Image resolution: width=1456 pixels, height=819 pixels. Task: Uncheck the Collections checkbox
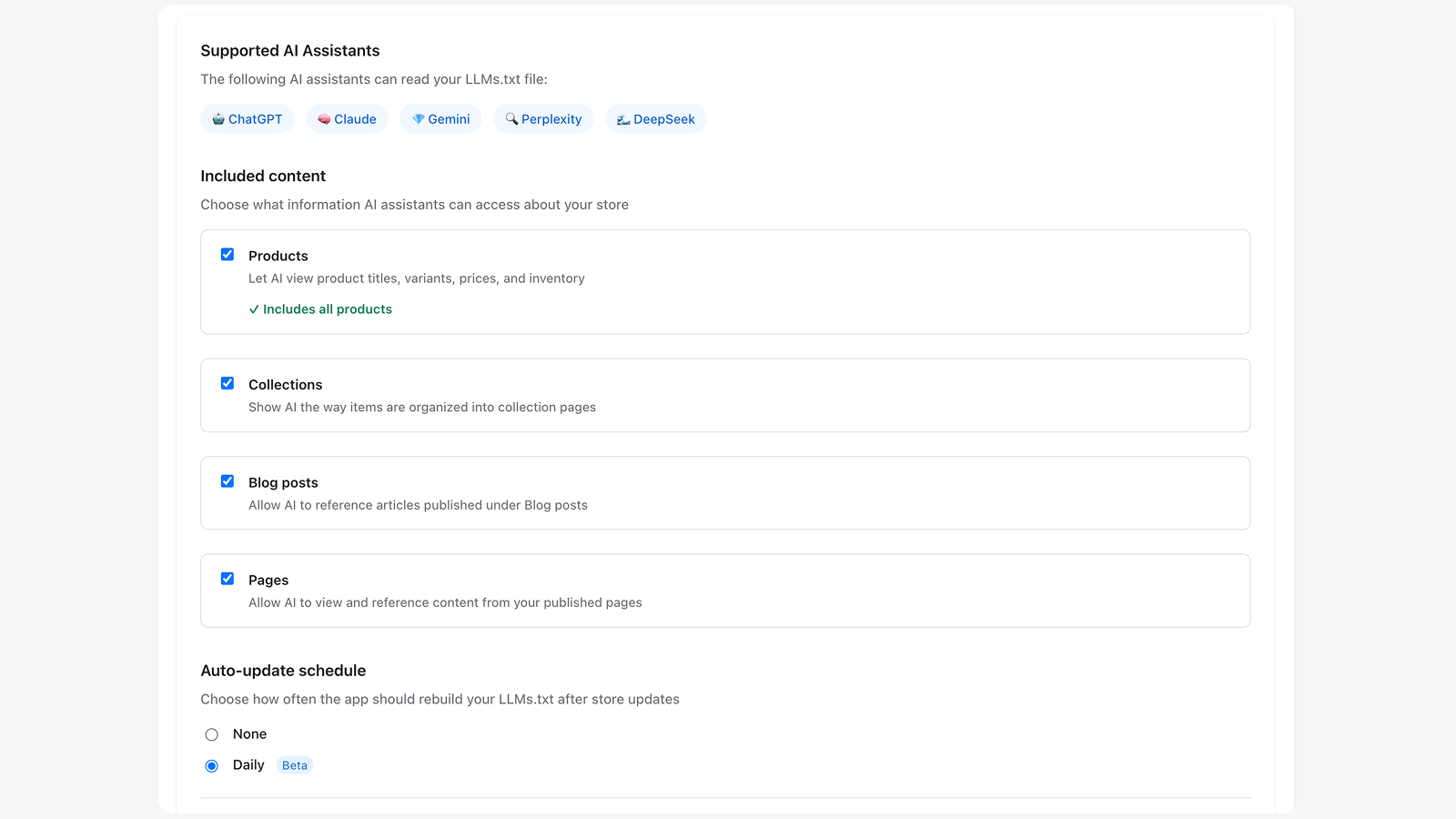pos(227,383)
